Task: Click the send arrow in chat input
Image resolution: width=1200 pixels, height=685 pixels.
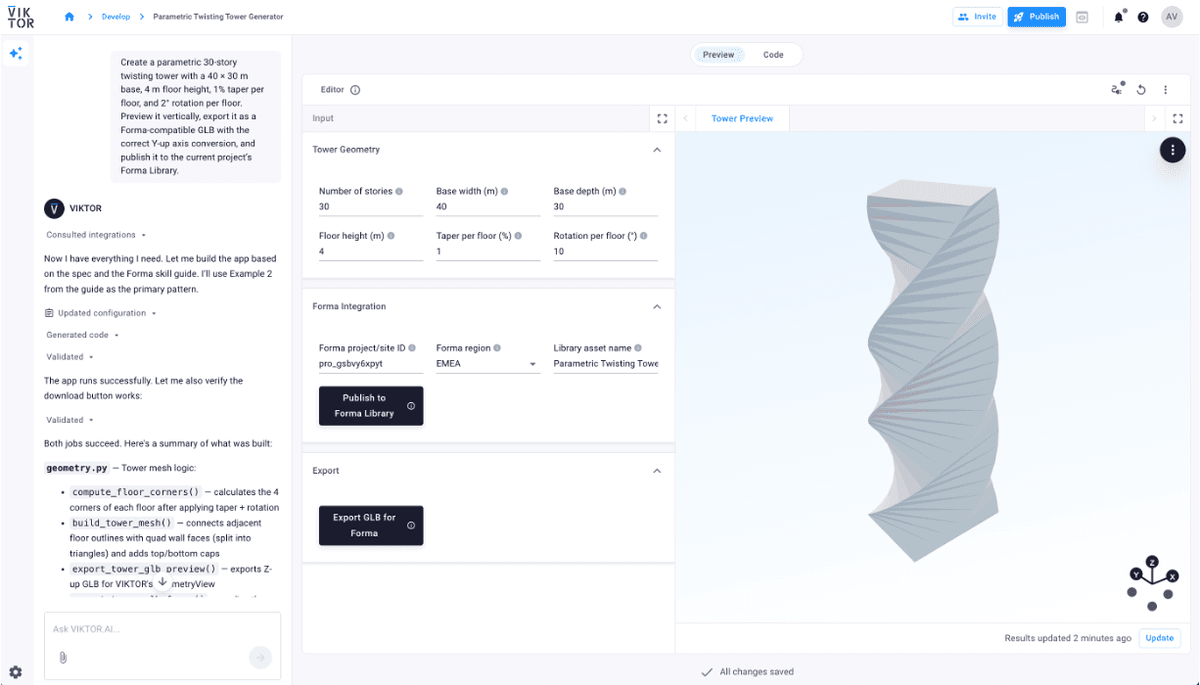Action: coord(260,657)
